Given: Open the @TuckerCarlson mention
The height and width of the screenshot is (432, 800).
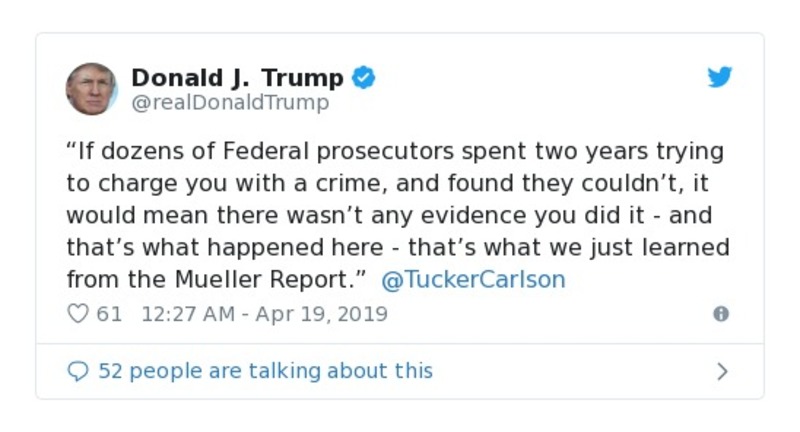Looking at the screenshot, I should [x=473, y=279].
